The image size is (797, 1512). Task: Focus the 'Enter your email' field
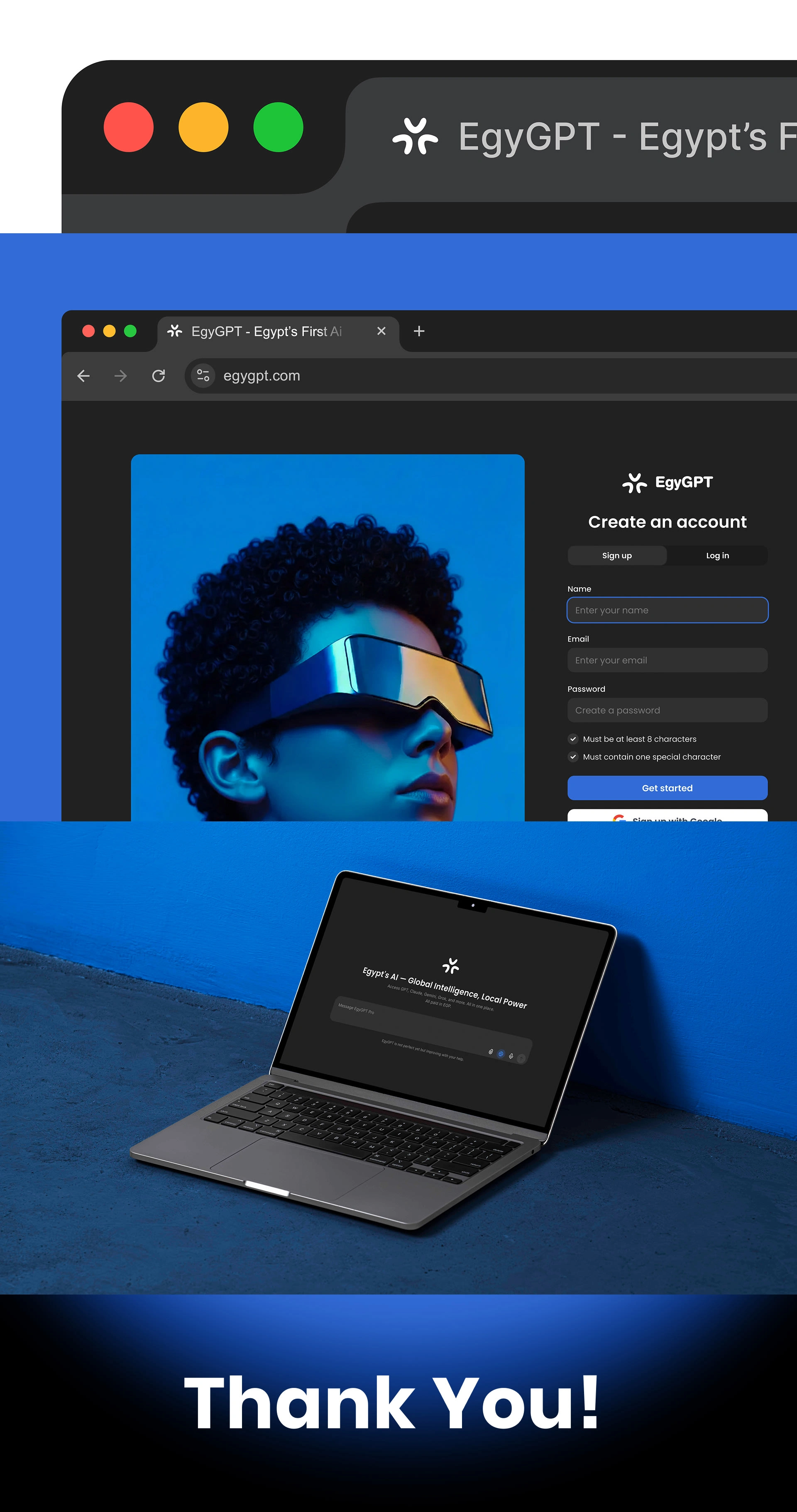pyautogui.click(x=667, y=660)
